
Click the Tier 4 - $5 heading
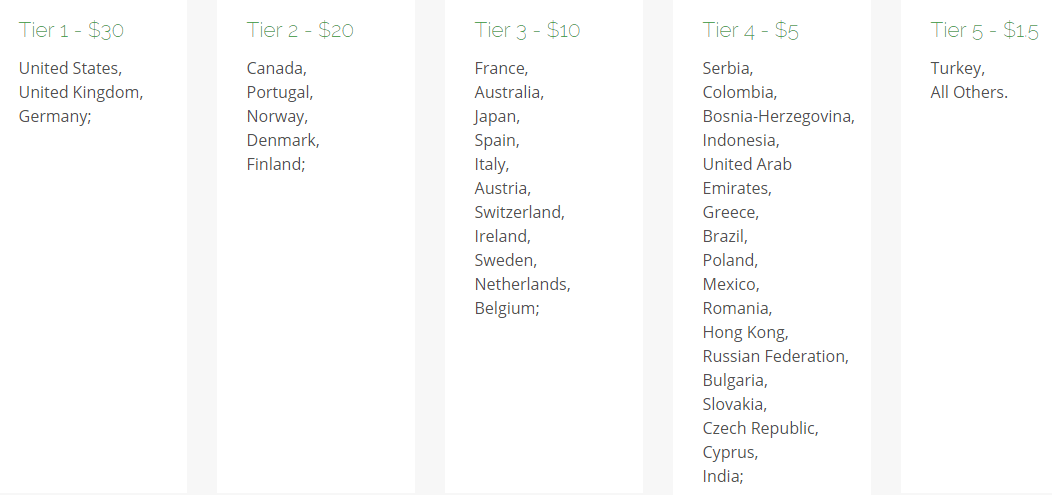point(750,30)
